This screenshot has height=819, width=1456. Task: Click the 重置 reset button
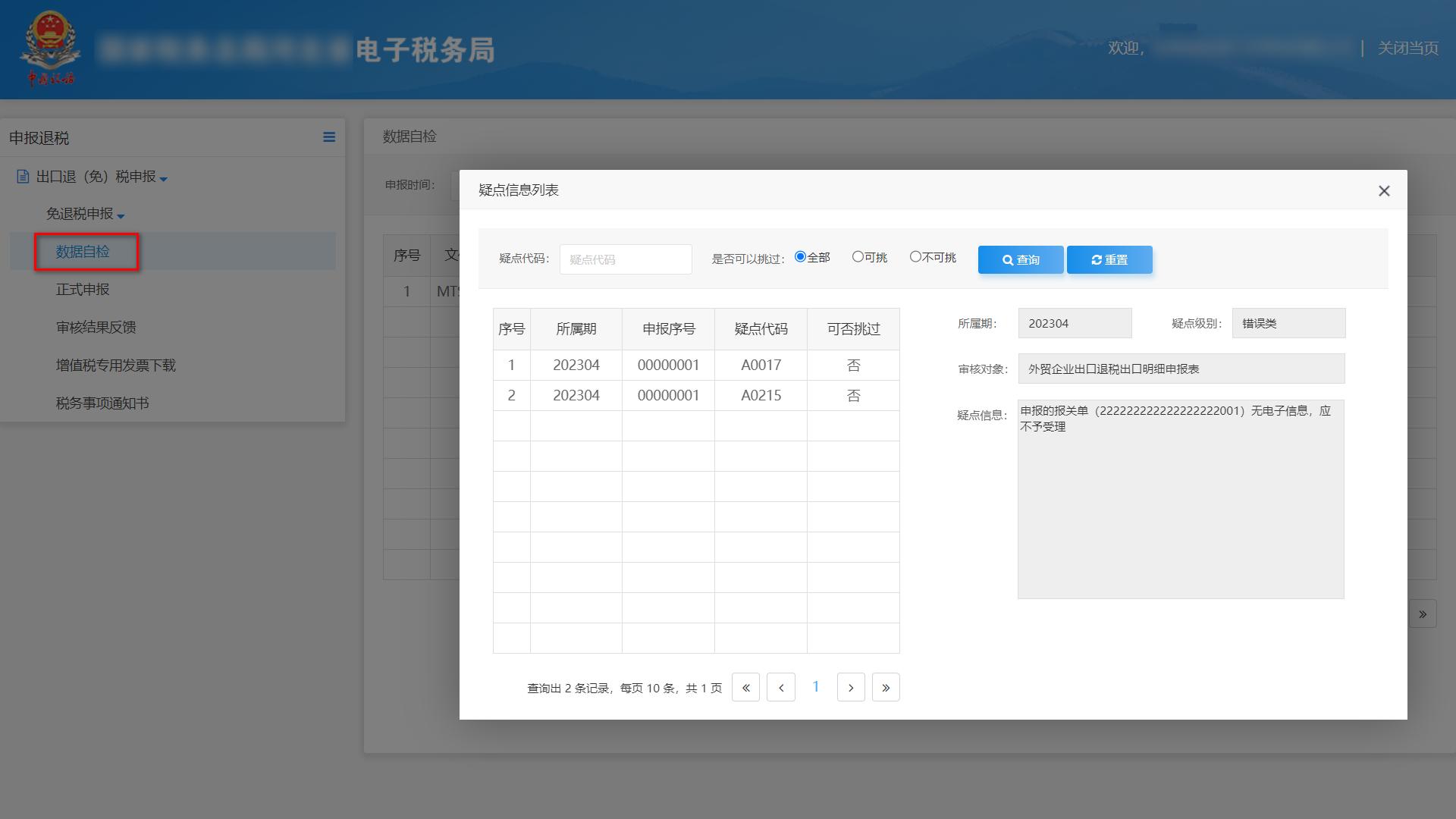[x=1109, y=259]
